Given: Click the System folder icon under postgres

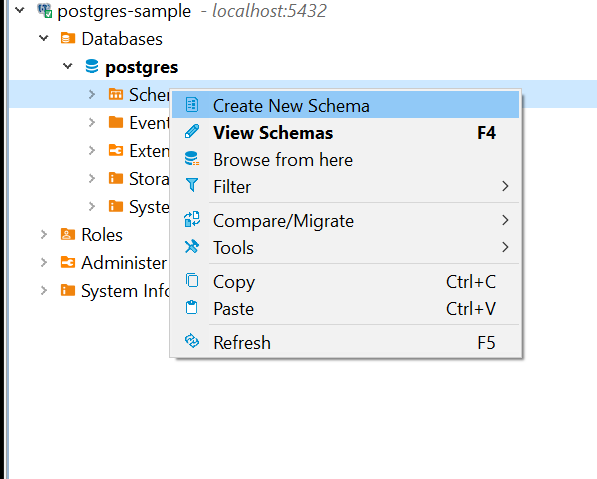Looking at the screenshot, I should coord(116,206).
